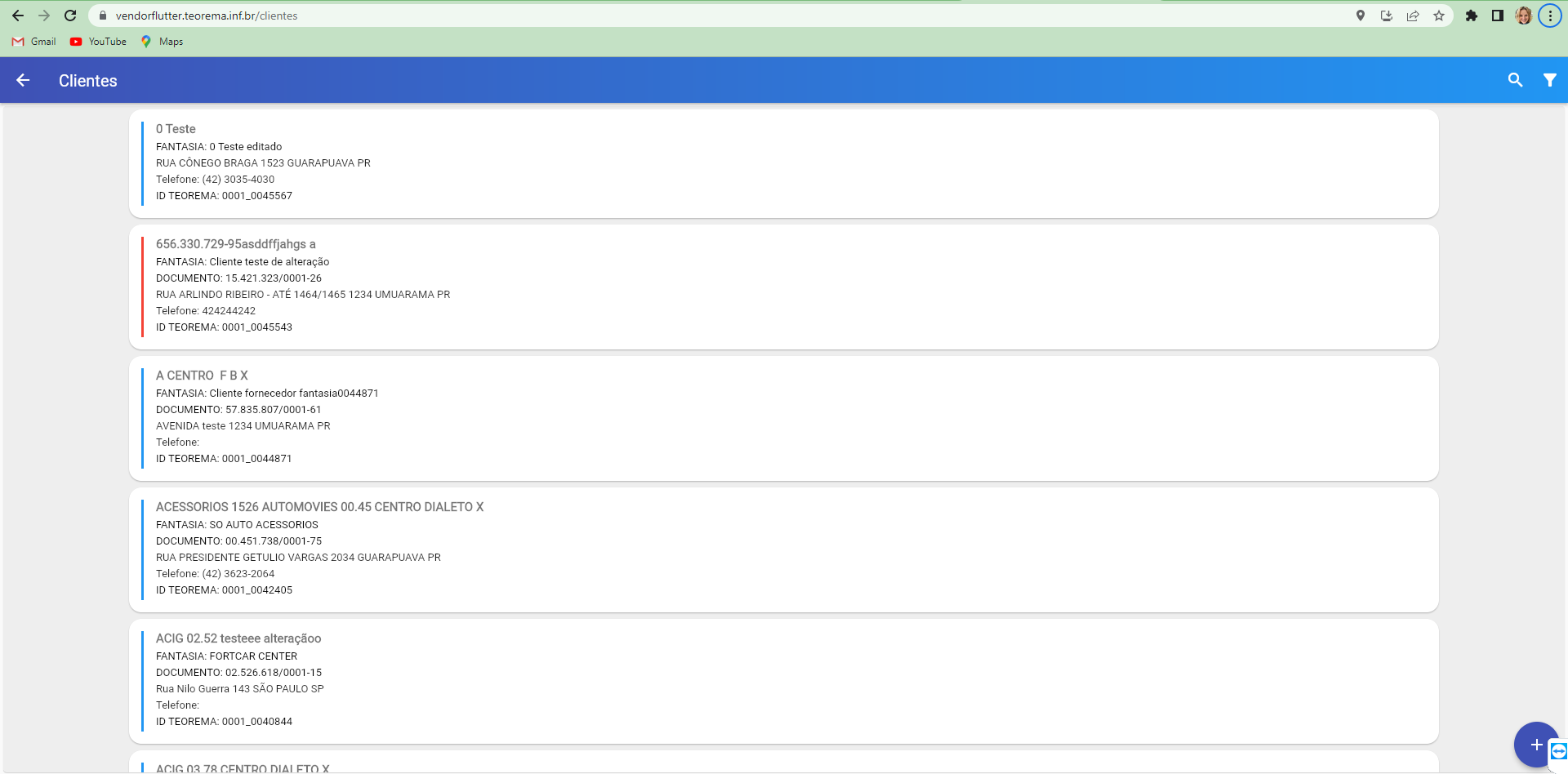Click 'ID TEOREMA: 0001_0045543'

[224, 327]
